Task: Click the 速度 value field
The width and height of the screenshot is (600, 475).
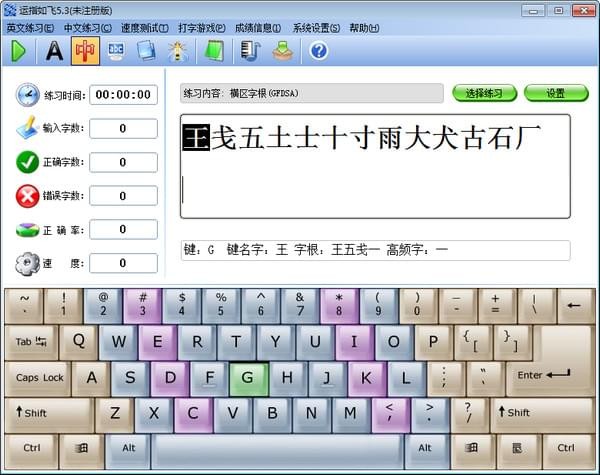Action: click(124, 263)
